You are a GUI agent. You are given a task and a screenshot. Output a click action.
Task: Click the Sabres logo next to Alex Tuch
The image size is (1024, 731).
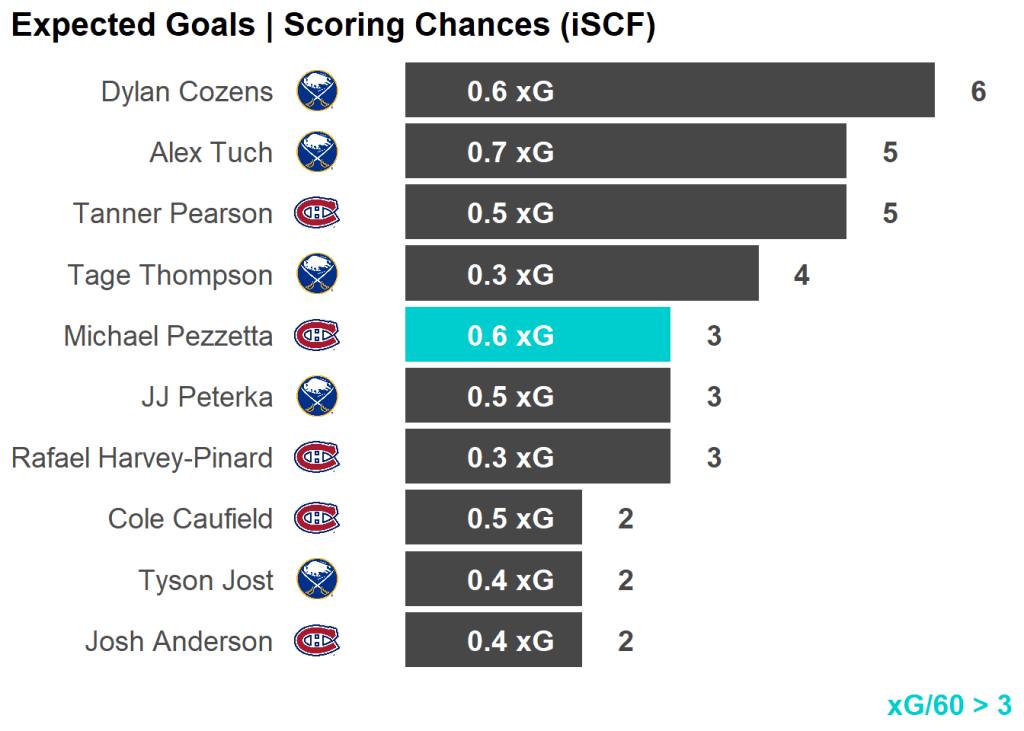317,152
